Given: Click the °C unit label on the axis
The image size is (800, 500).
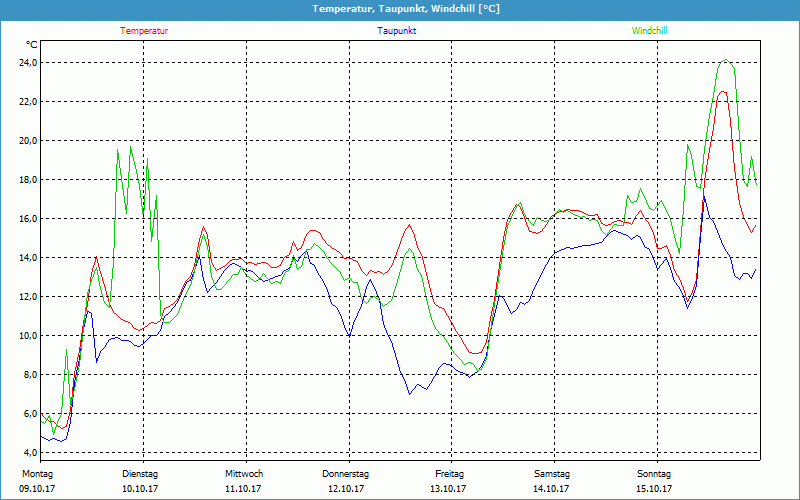Looking at the screenshot, I should pyautogui.click(x=32, y=45).
